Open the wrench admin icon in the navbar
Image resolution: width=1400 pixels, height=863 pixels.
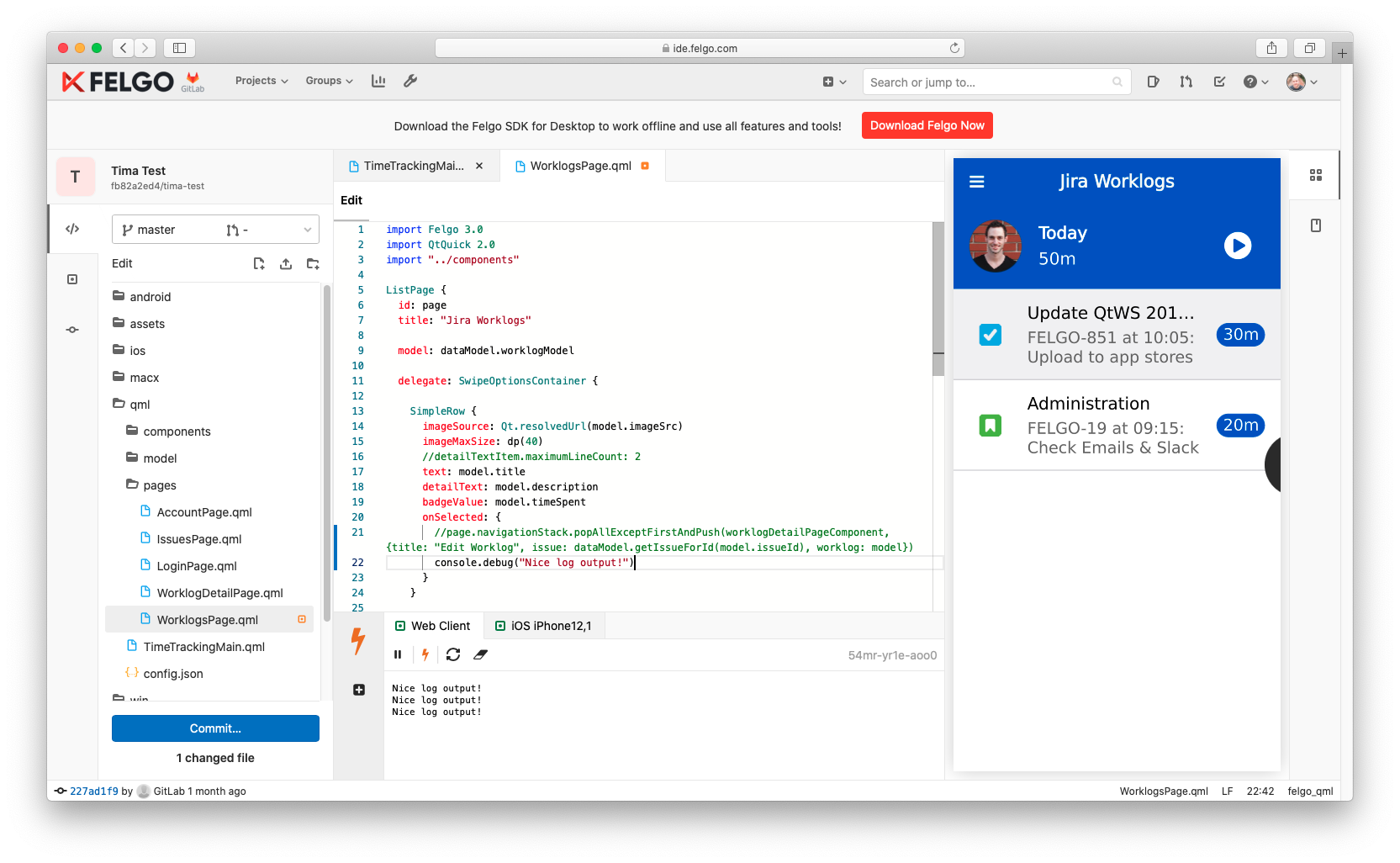pyautogui.click(x=410, y=81)
